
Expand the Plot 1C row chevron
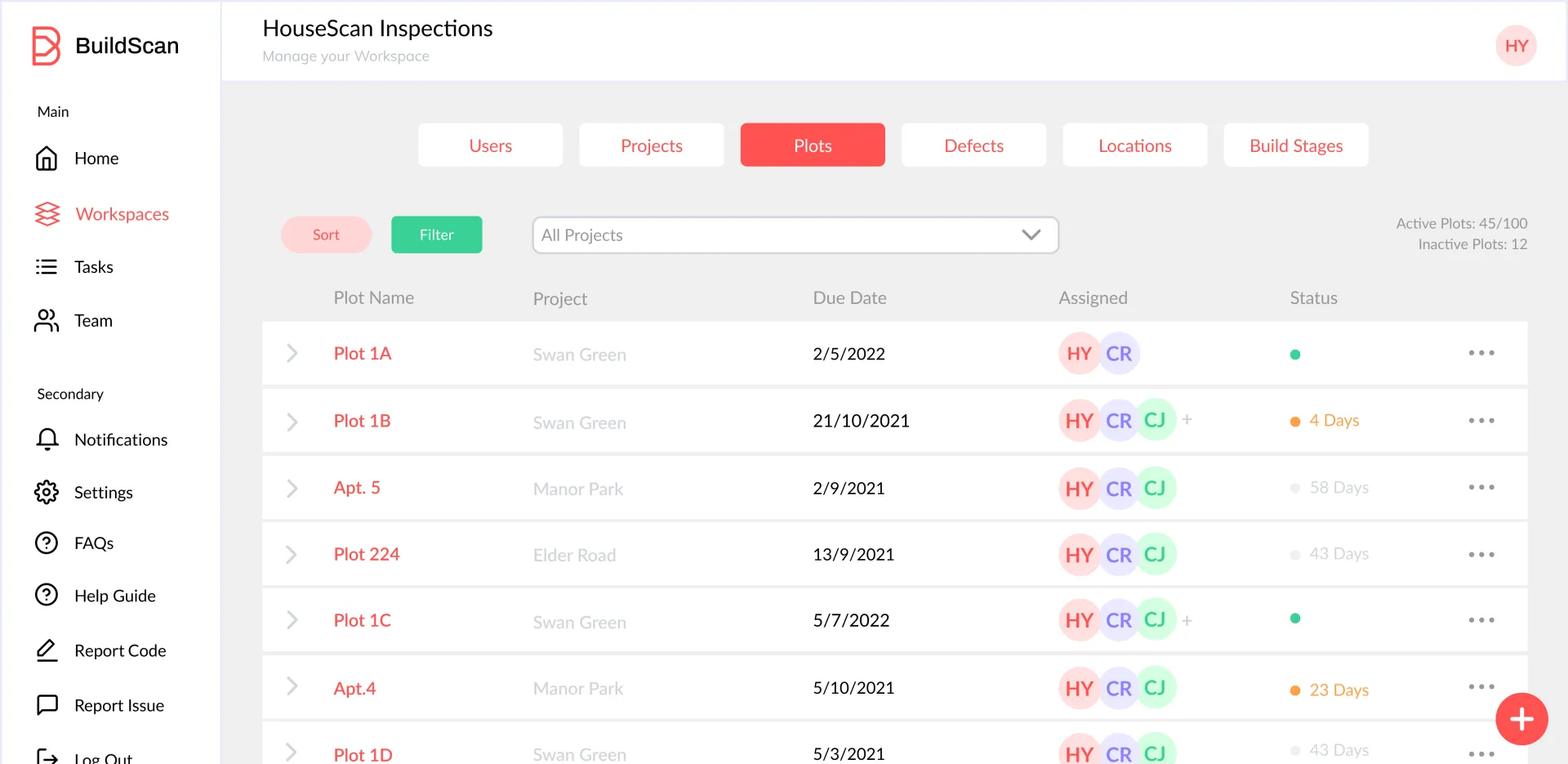coord(292,620)
